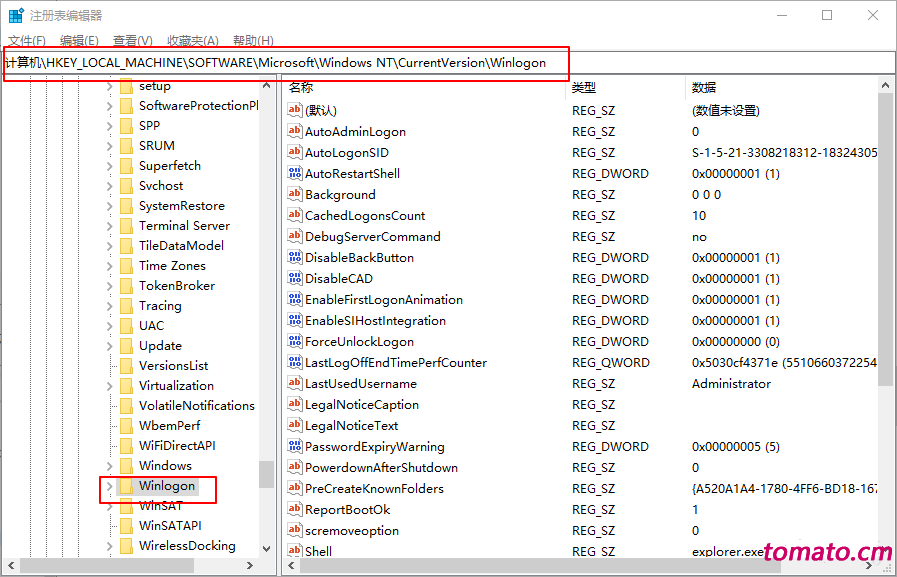The image size is (897, 577).
Task: Expand the TokenBroker tree node
Action: 109,286
